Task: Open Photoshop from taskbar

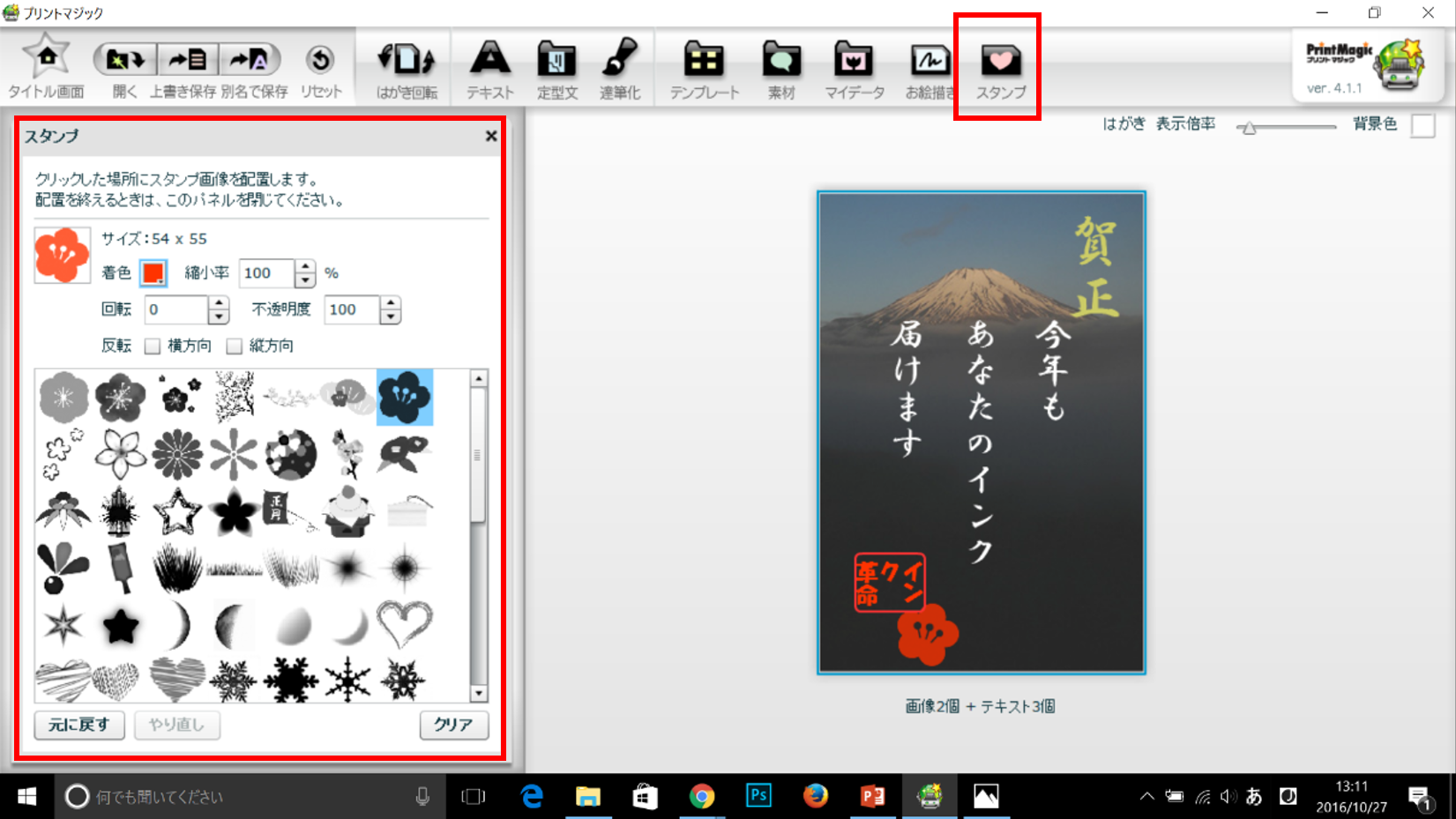Action: click(758, 796)
